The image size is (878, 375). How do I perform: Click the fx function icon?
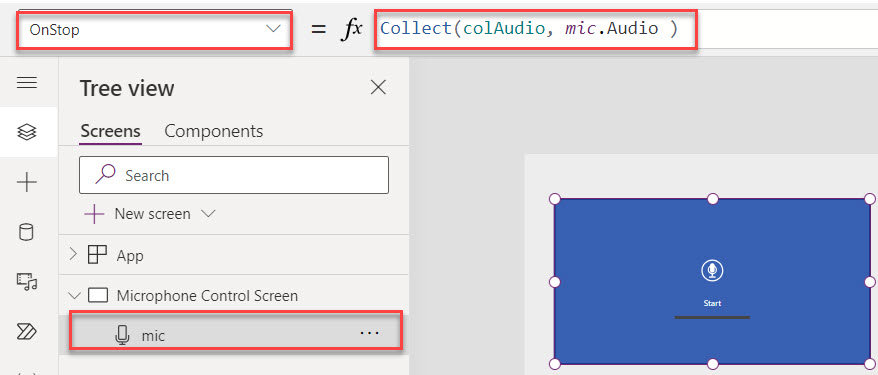tap(353, 30)
